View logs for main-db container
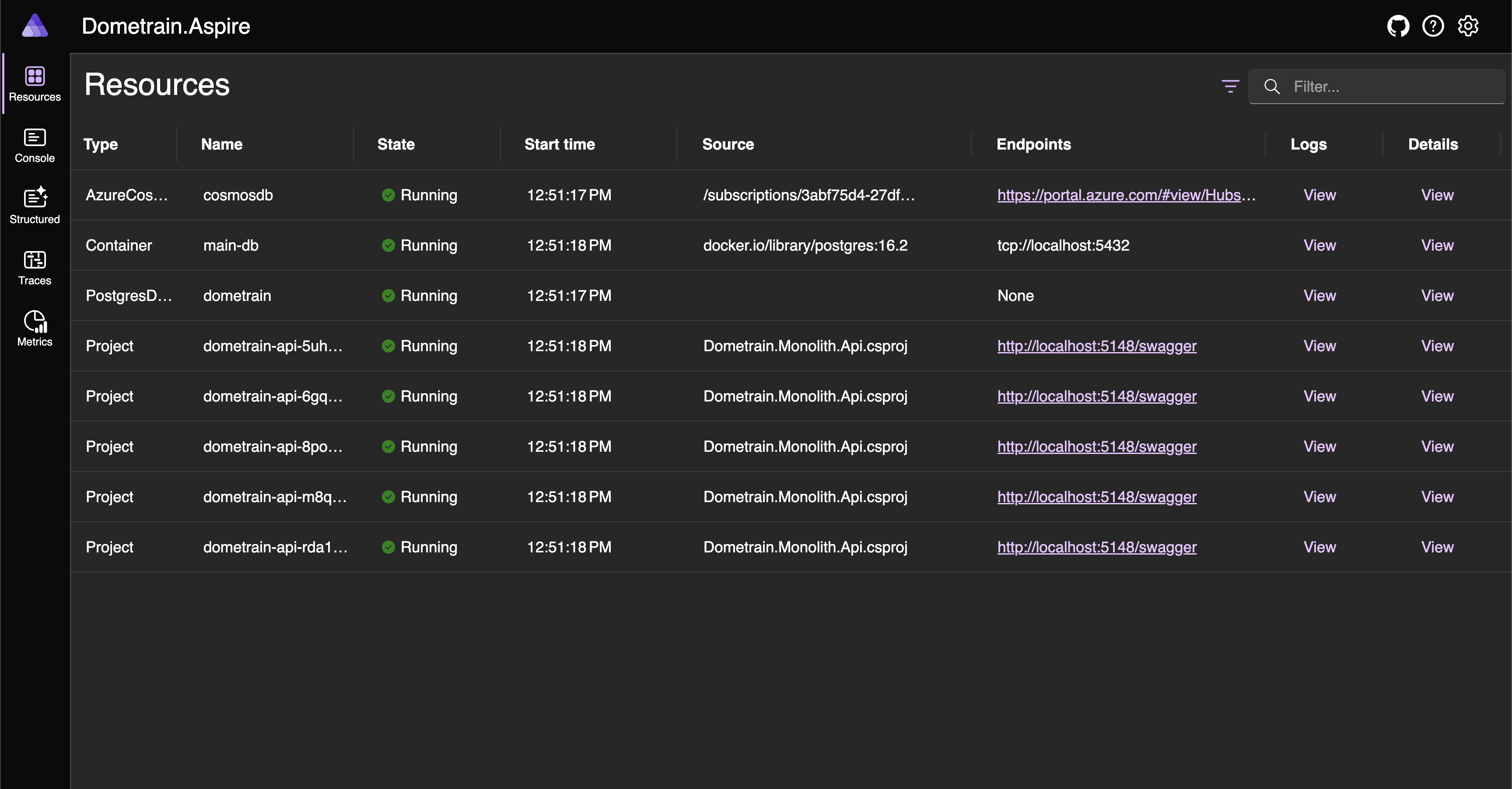 (1319, 245)
